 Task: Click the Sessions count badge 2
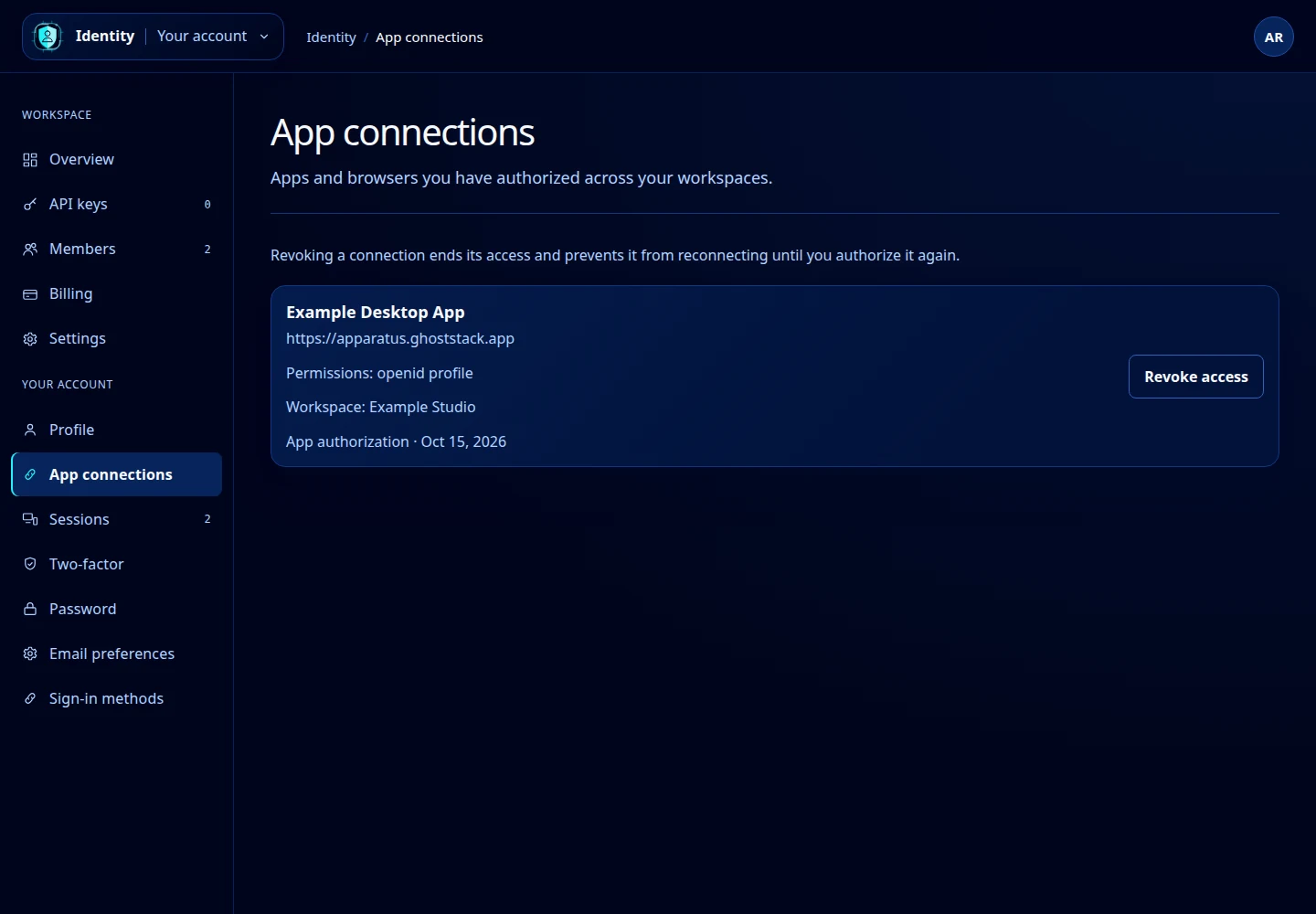[x=207, y=519]
